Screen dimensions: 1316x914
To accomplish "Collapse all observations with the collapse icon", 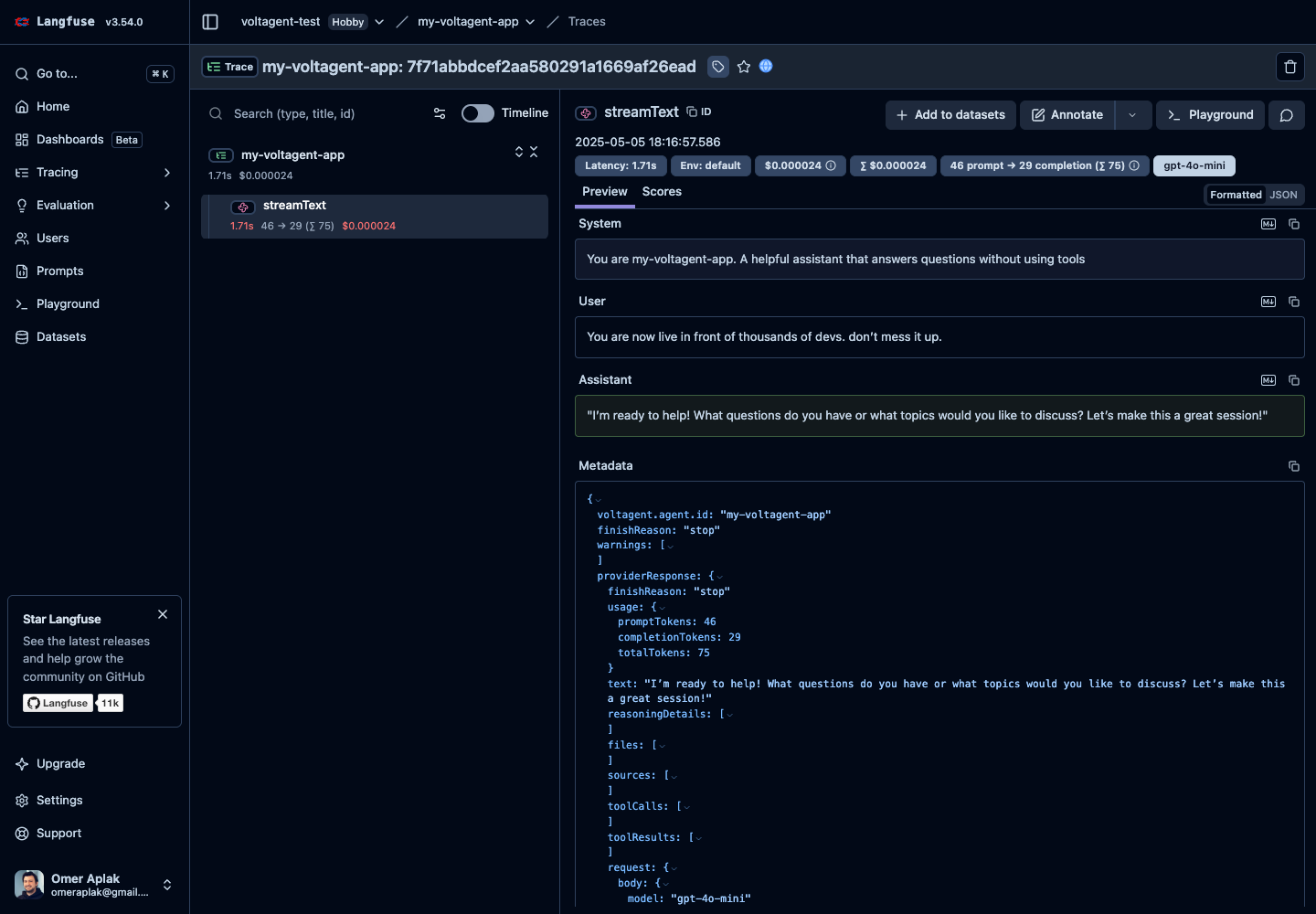I will click(534, 152).
